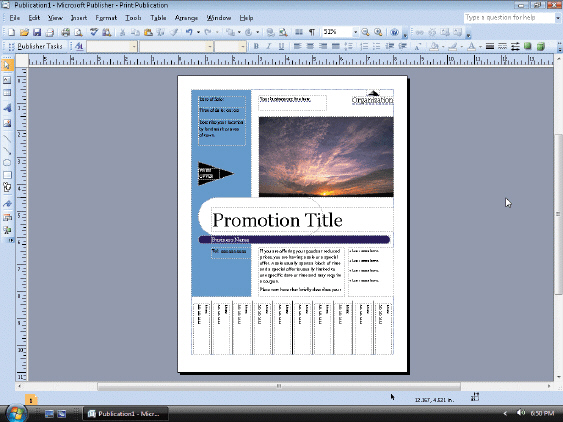
Task: Open Print Preview
Action: pyautogui.click(x=78, y=32)
